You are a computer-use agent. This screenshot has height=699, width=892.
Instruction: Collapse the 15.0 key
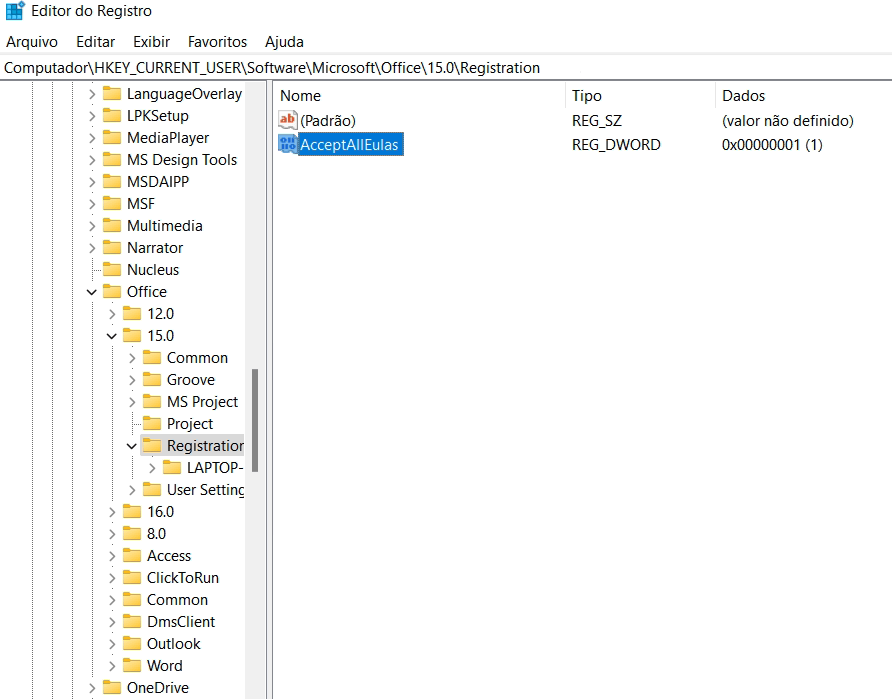(x=112, y=336)
